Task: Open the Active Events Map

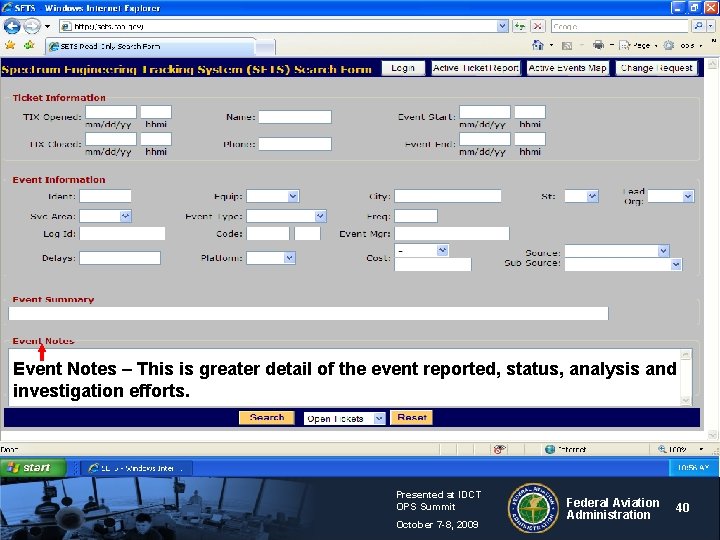Action: (568, 68)
